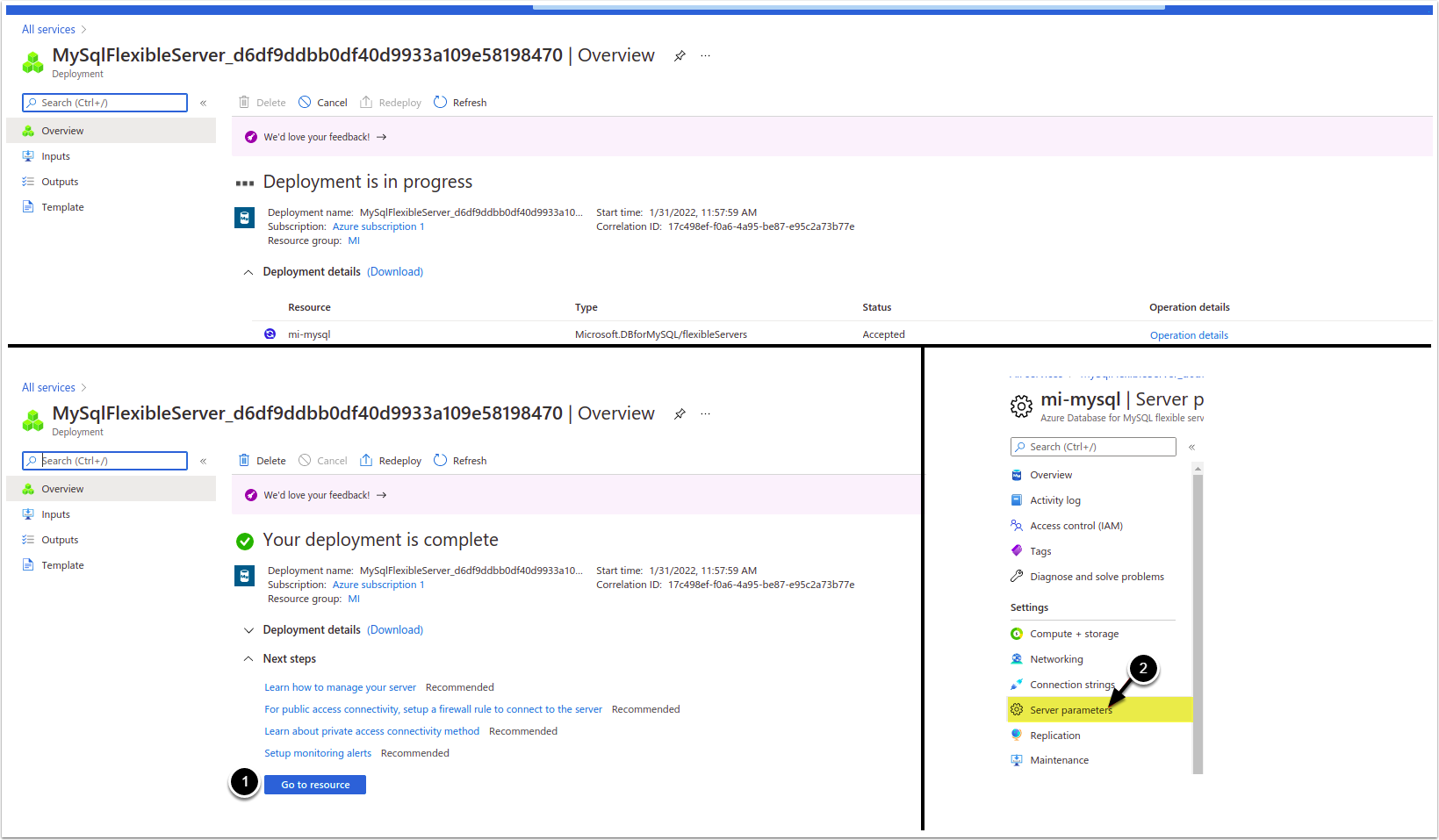Open the Operation details link for mi-mysql
This screenshot has width=1439, height=840.
tap(1189, 335)
